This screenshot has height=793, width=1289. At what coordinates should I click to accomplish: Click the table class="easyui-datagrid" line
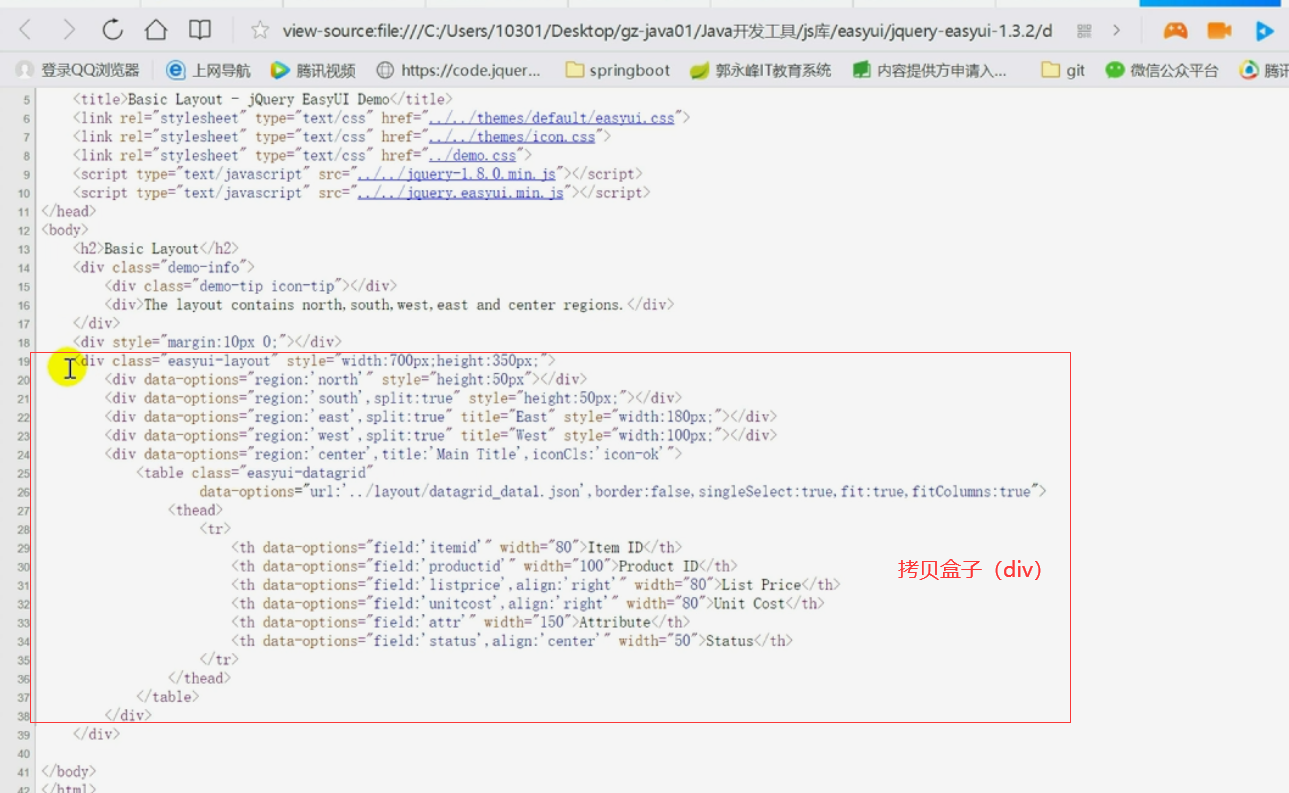[x=255, y=473]
